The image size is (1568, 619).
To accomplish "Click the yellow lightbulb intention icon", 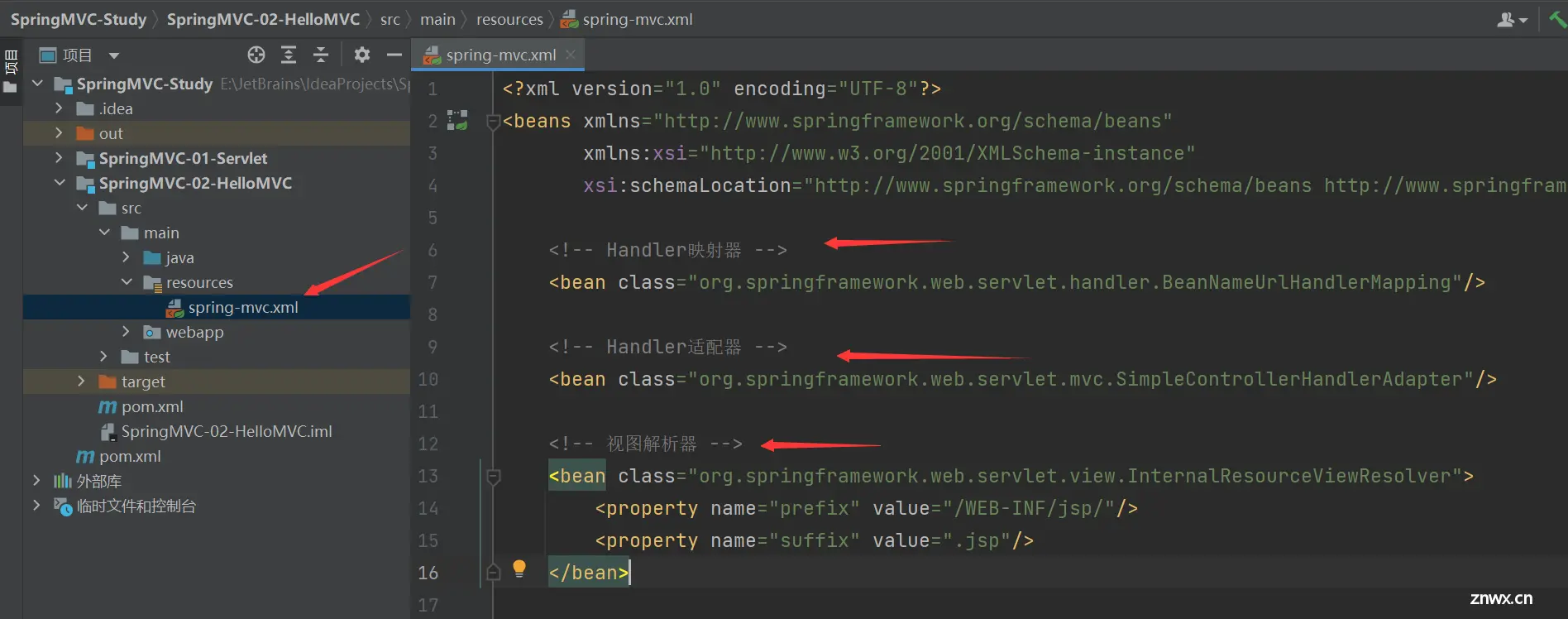I will click(x=519, y=569).
